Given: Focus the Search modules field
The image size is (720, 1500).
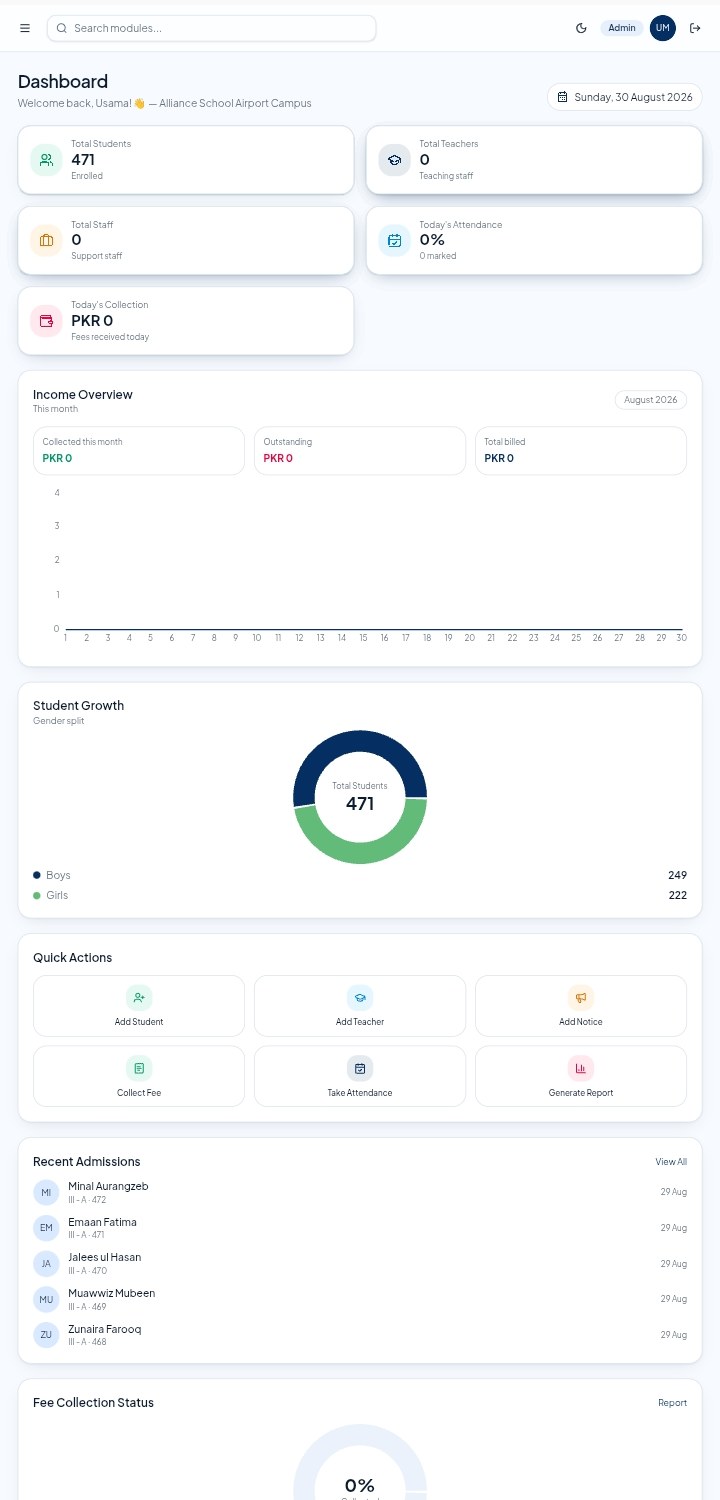Looking at the screenshot, I should click(211, 28).
